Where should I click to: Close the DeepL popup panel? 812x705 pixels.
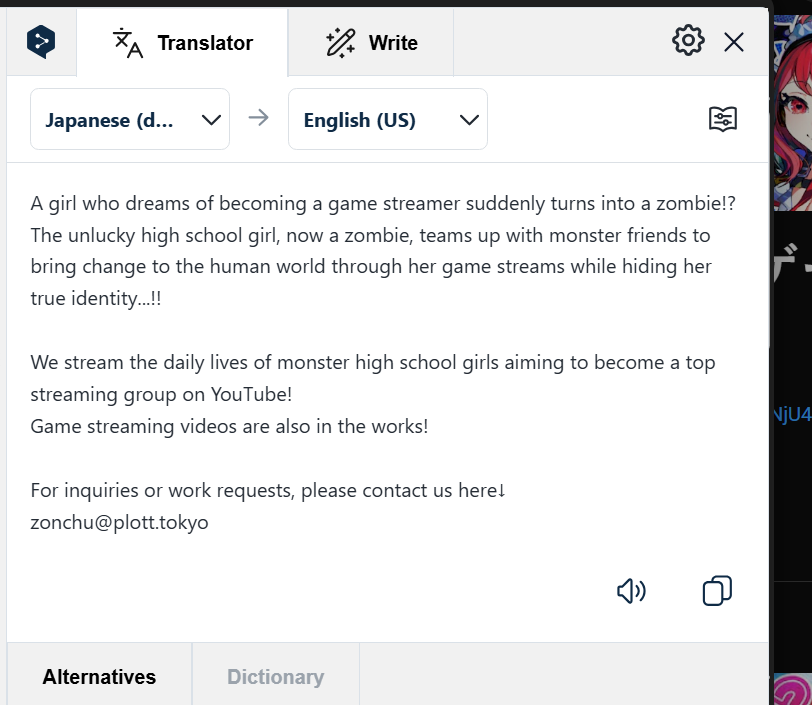coord(734,42)
